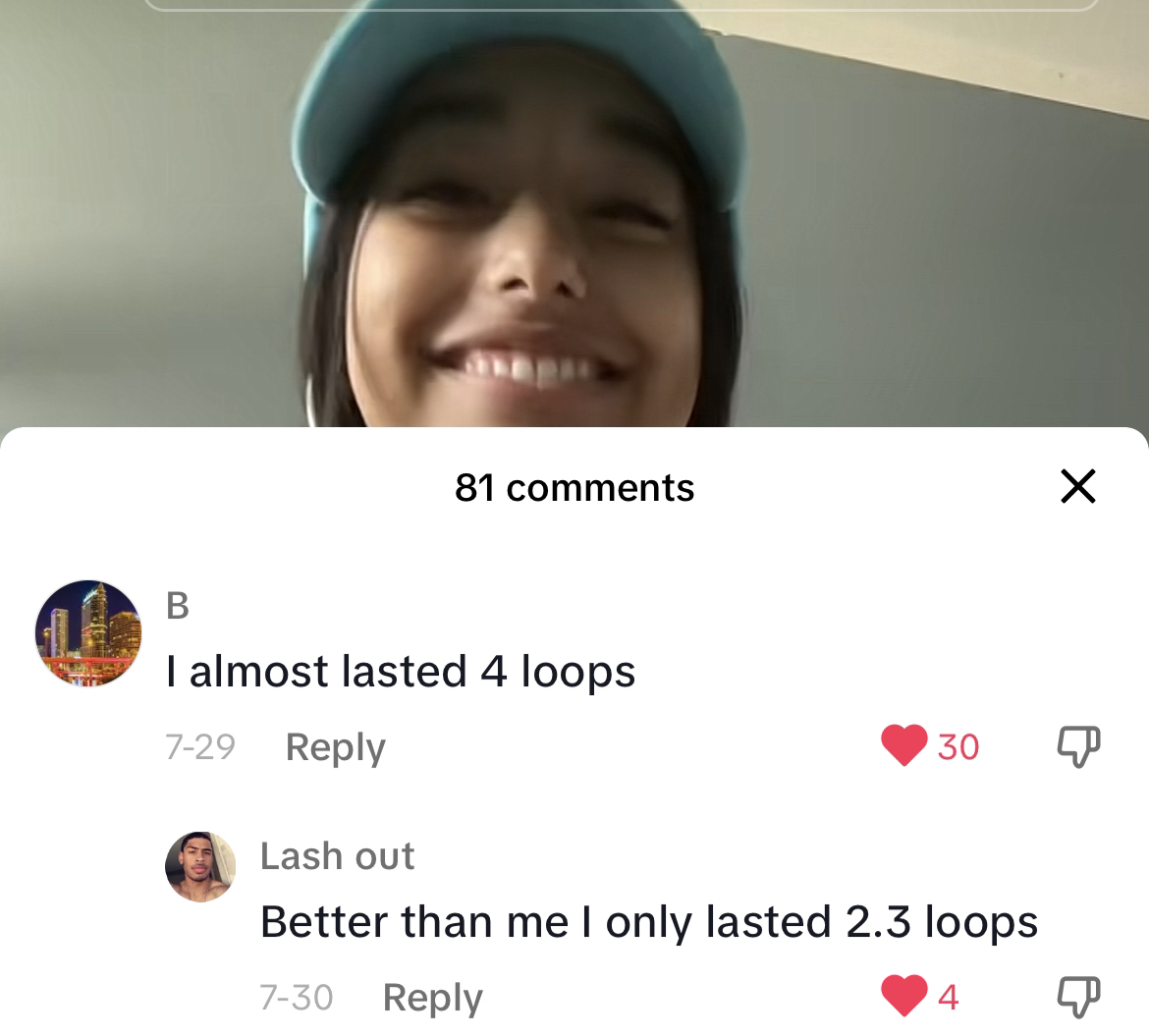1149x1036 pixels.
Task: Open the profile of username B
Action: [178, 606]
